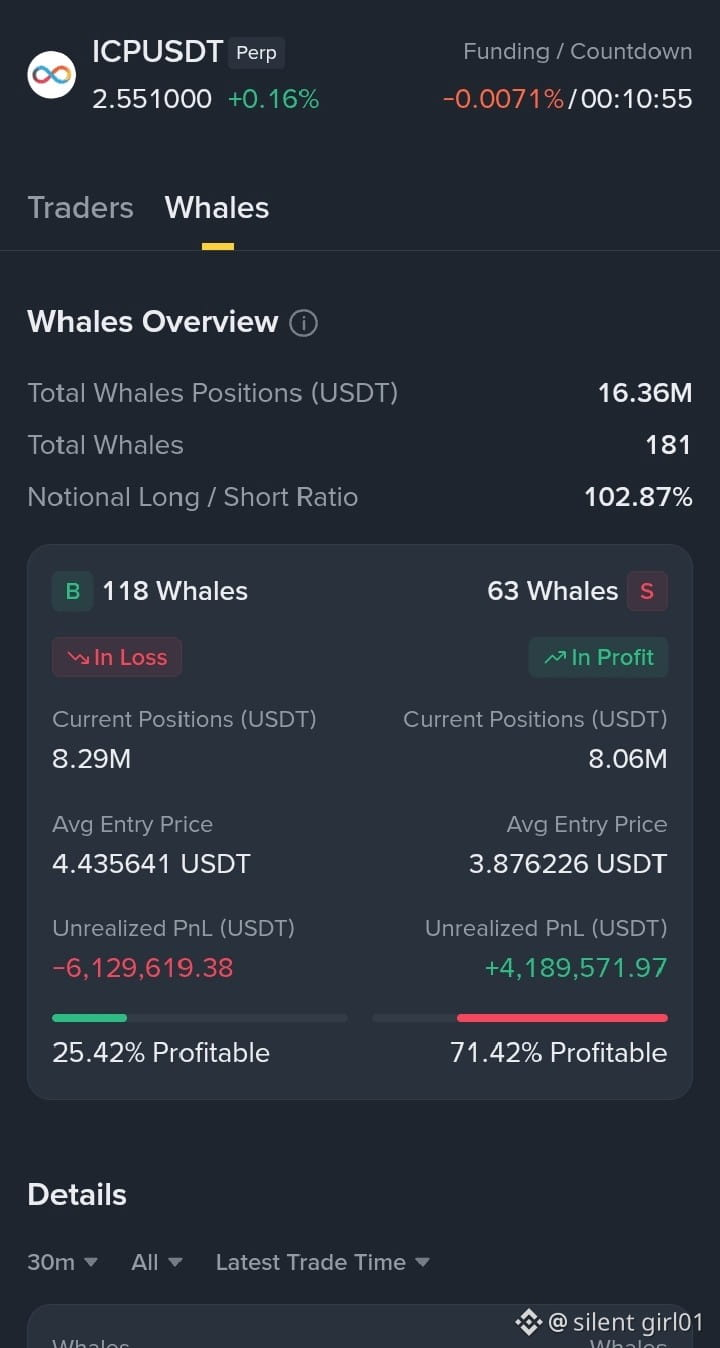Tap the 71.42% Profitable red bar
This screenshot has width=720, height=1348.
click(562, 1018)
